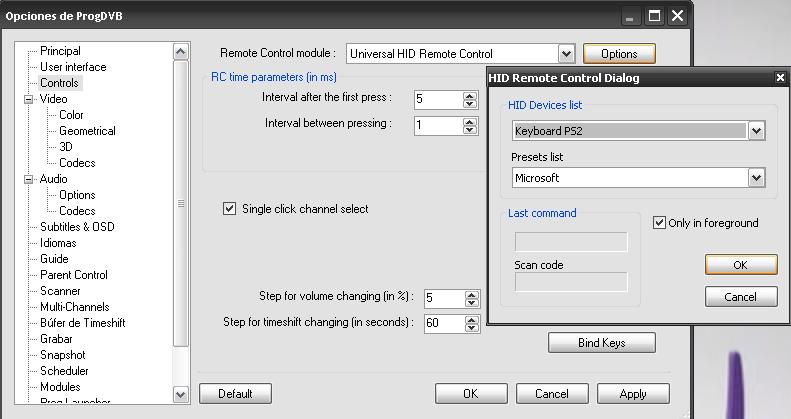
Task: Click the Bind Keys button
Action: [x=601, y=343]
